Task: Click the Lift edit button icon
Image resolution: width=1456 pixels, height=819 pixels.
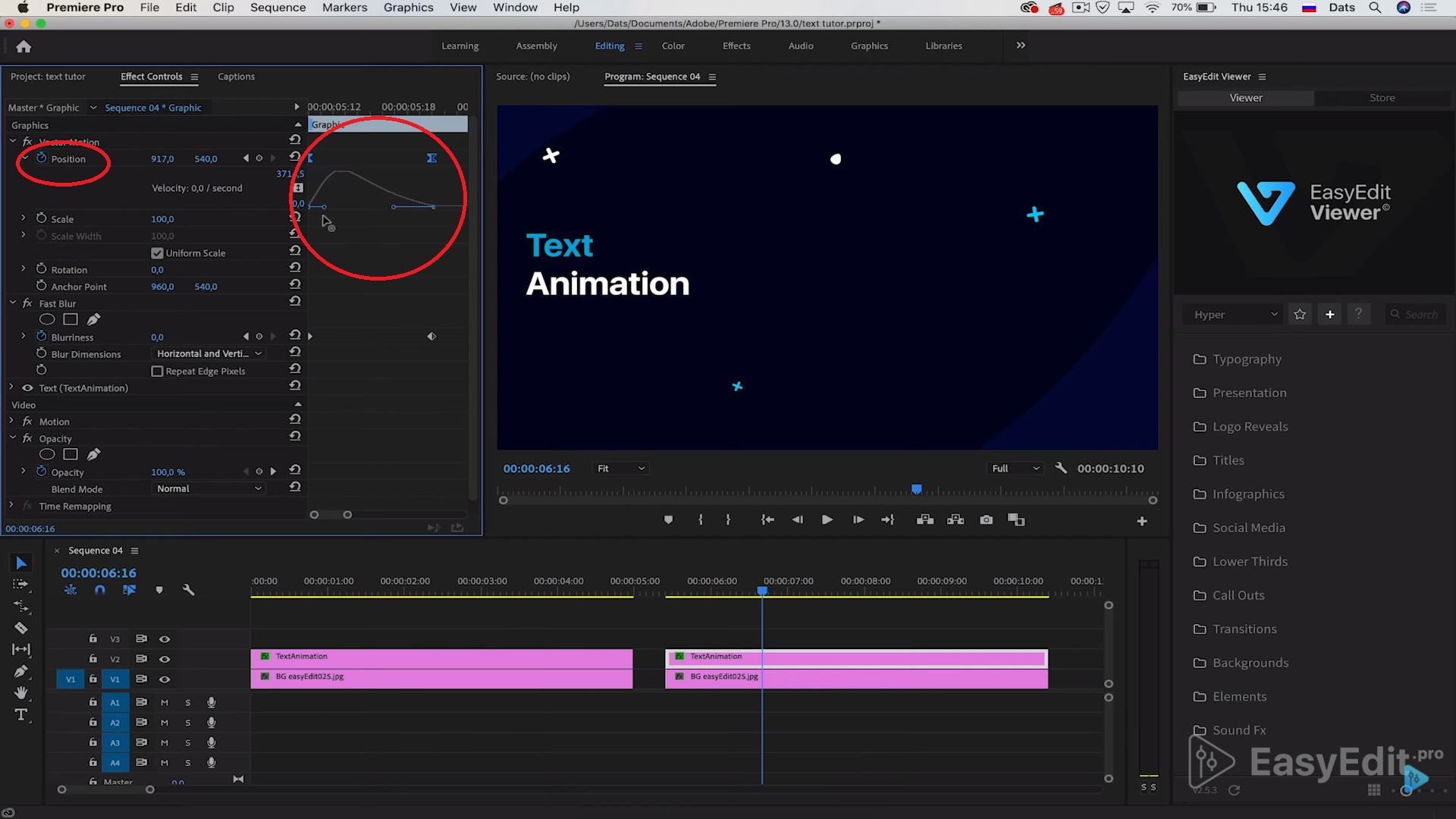Action: (924, 519)
